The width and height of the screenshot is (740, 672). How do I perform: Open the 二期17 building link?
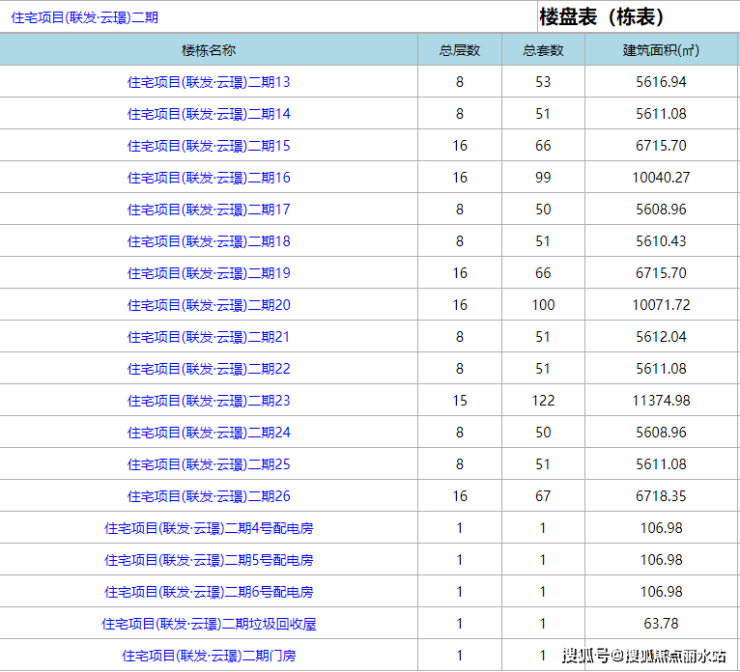point(209,210)
